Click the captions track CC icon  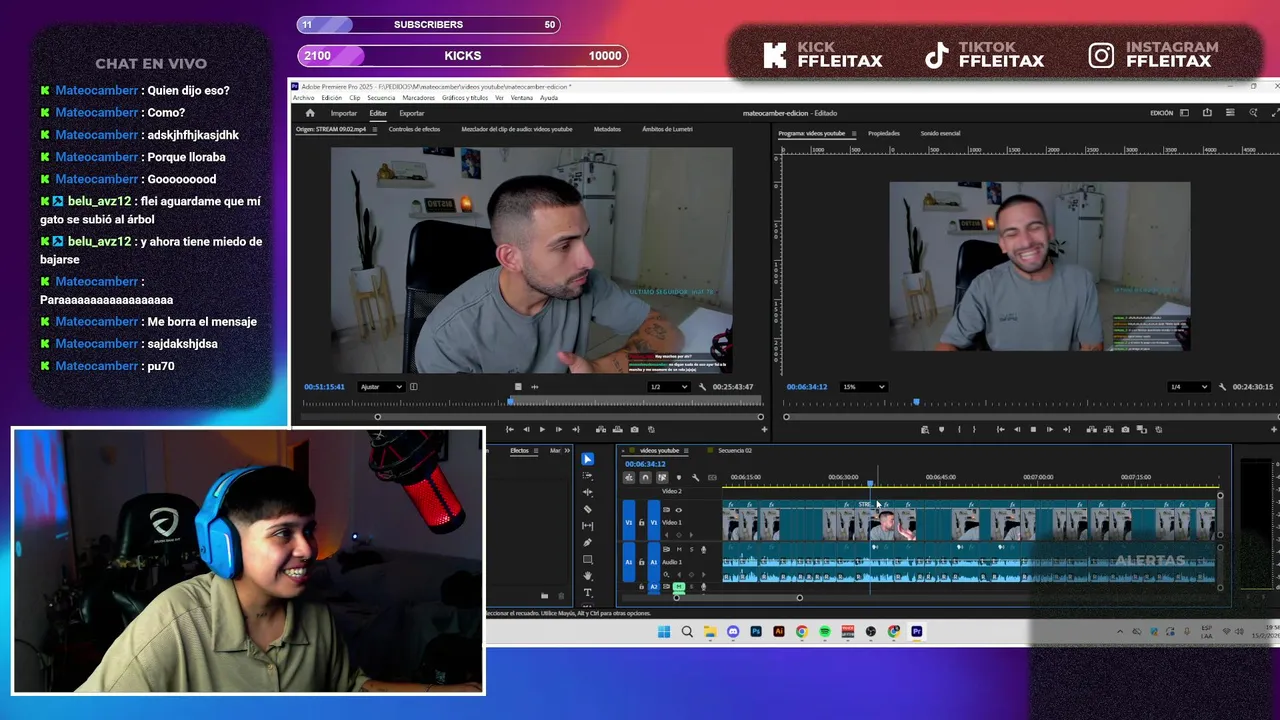[712, 478]
